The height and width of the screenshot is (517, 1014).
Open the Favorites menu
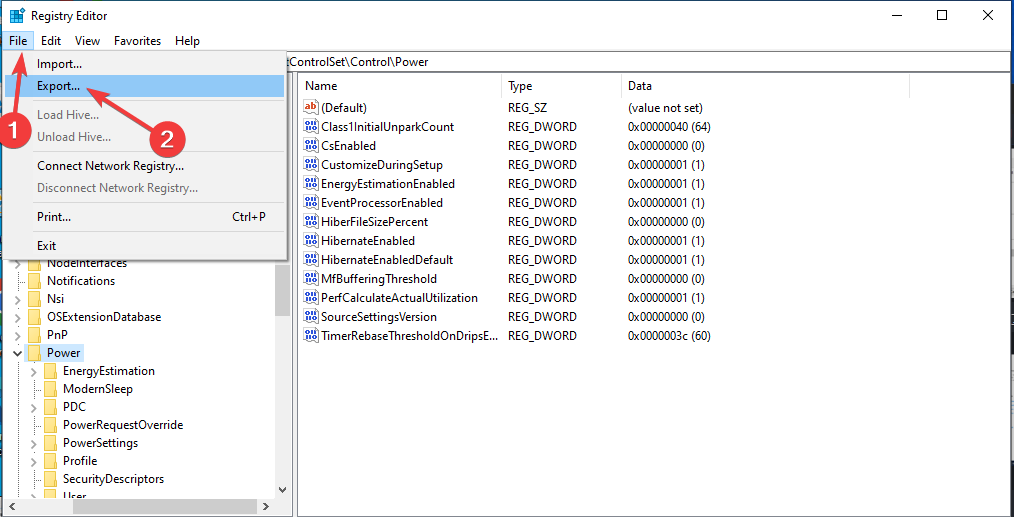[137, 41]
